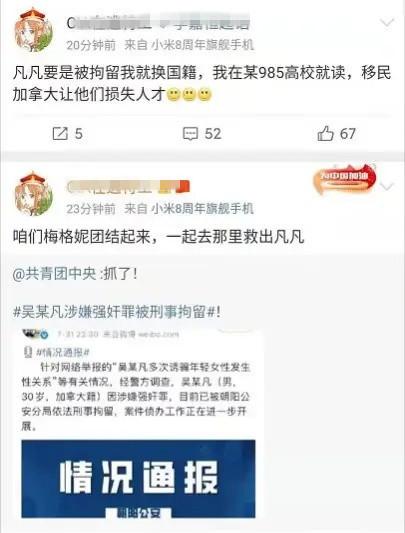
Task: Click the second post's blurred username
Action: [x=128, y=187]
